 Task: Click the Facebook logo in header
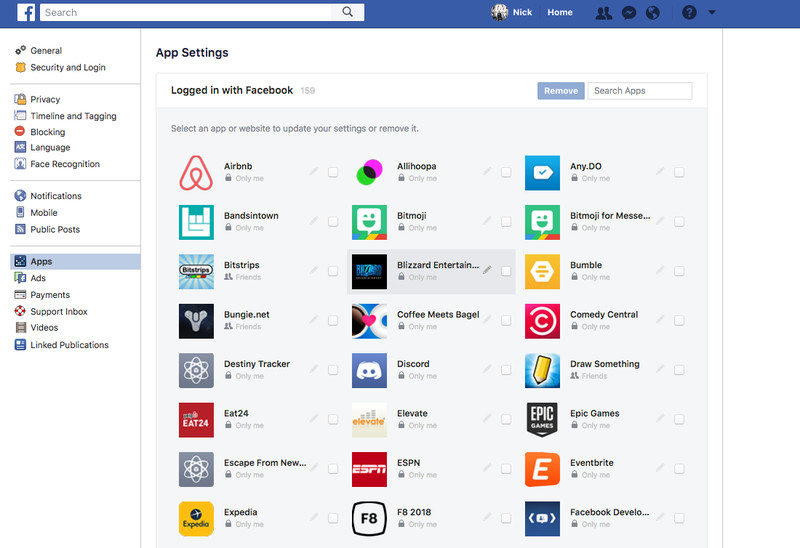(26, 12)
